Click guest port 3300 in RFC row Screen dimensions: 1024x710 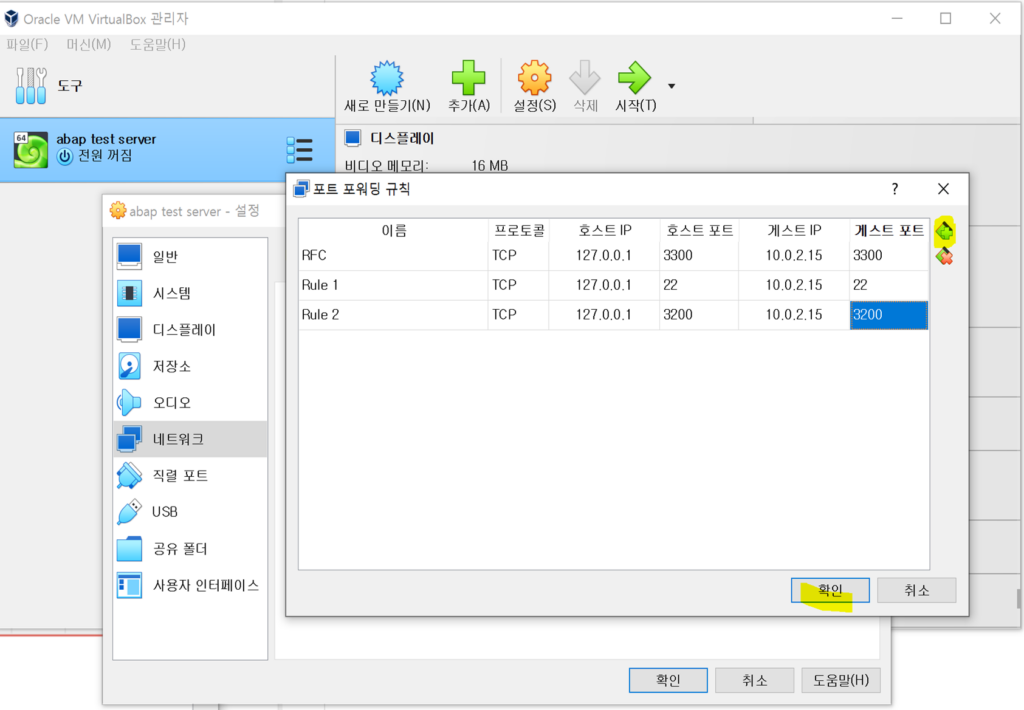(x=889, y=255)
